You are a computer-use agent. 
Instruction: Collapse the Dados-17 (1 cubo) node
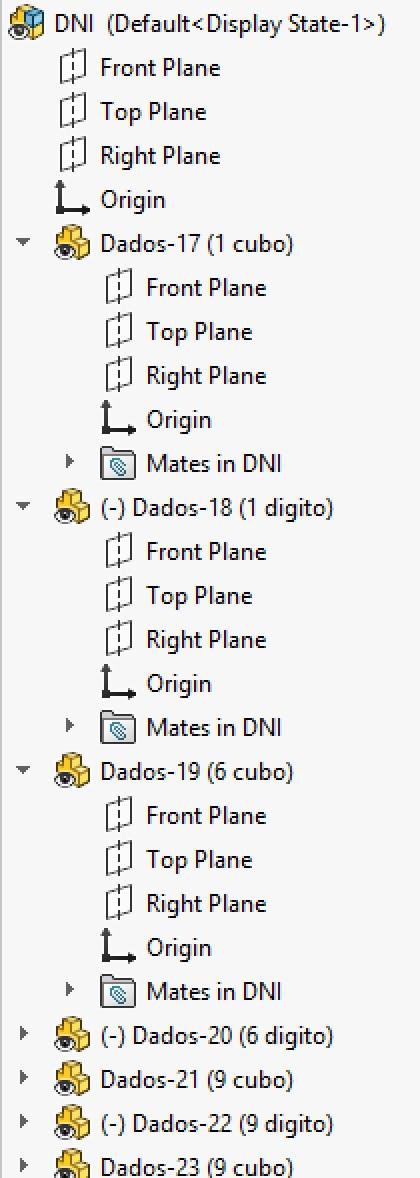point(24,243)
